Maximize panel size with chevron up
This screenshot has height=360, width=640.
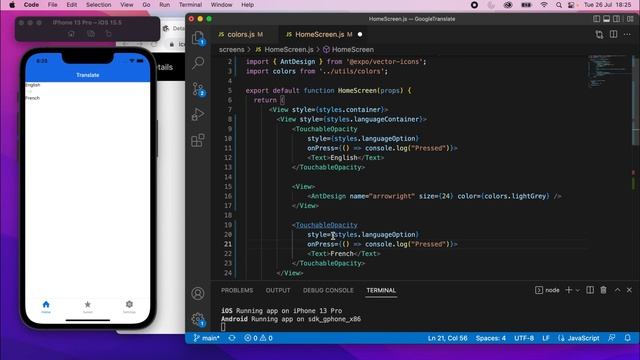(x=618, y=290)
